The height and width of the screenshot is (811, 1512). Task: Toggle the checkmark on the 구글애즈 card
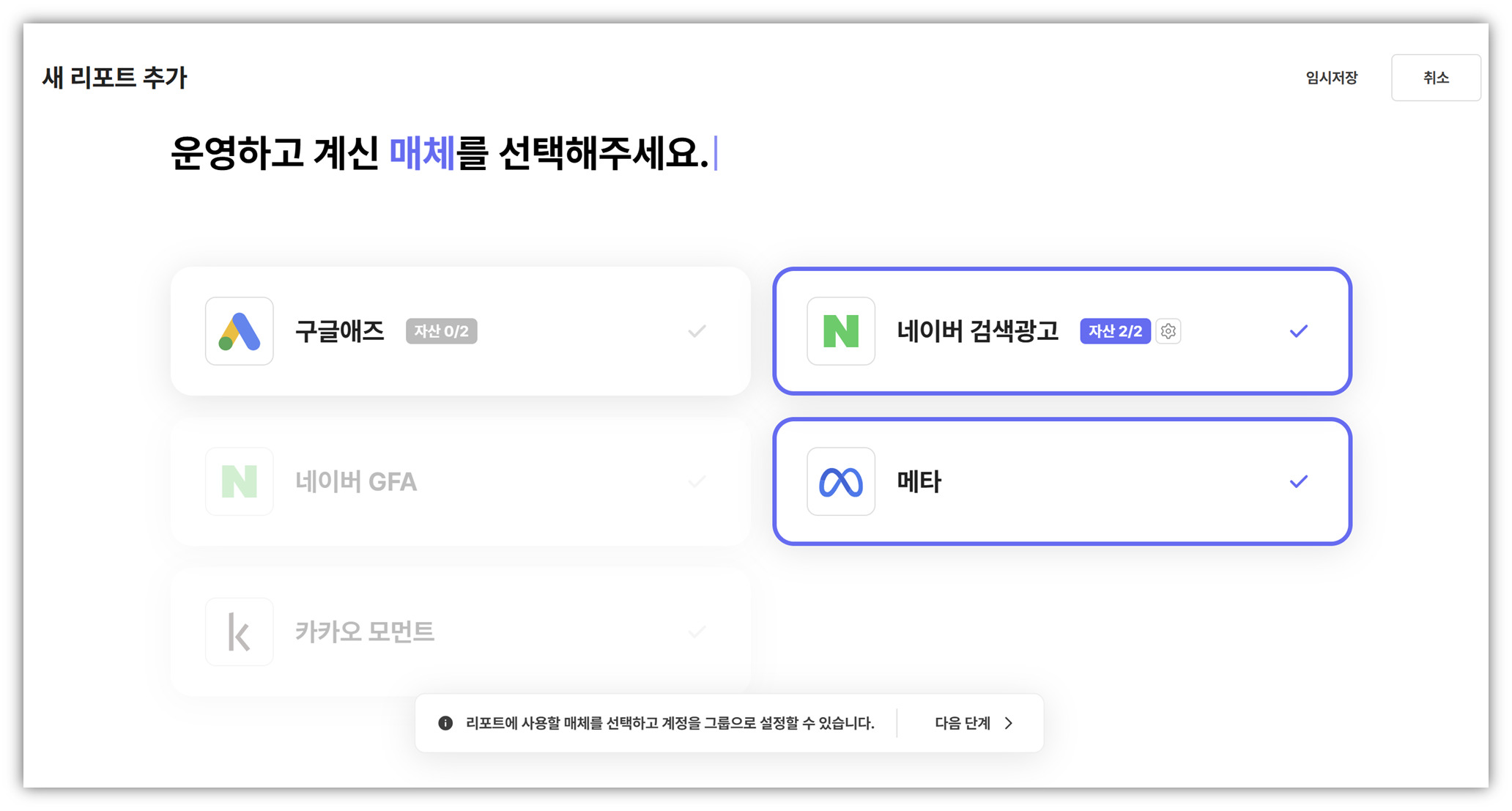(697, 331)
